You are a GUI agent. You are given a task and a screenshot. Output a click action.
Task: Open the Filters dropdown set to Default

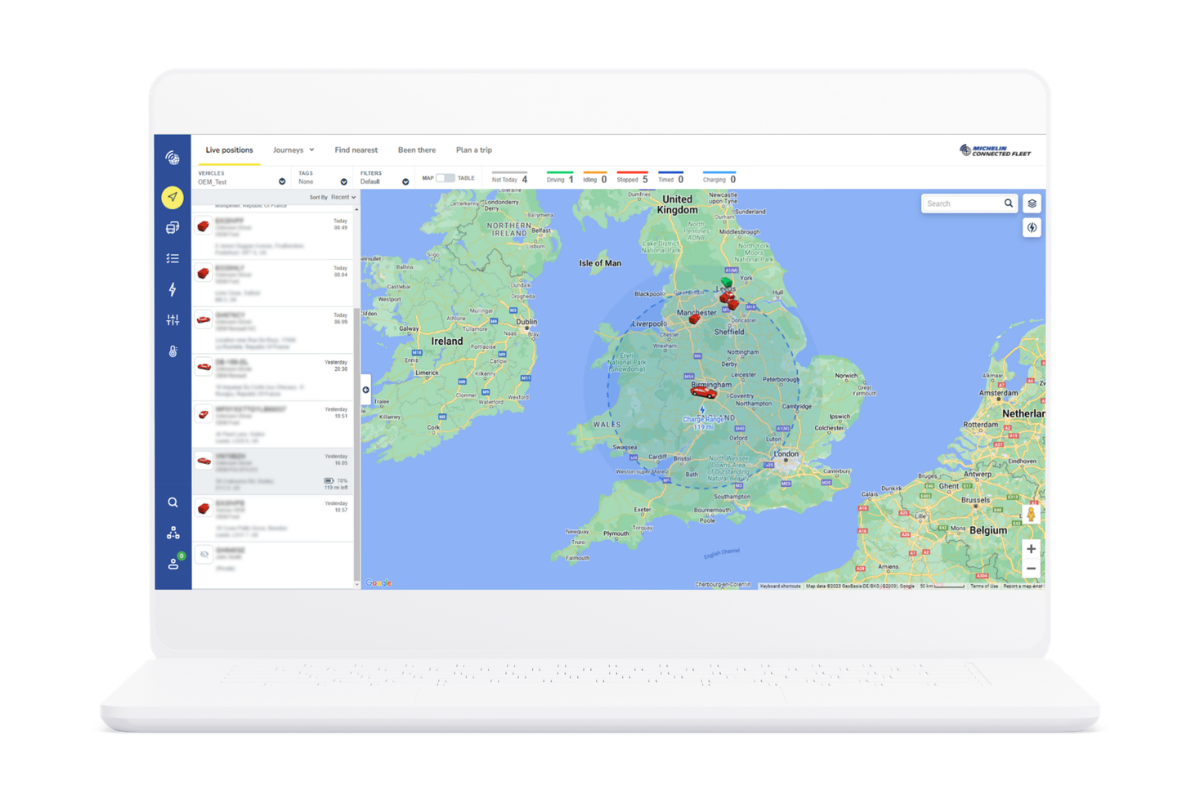tap(385, 178)
